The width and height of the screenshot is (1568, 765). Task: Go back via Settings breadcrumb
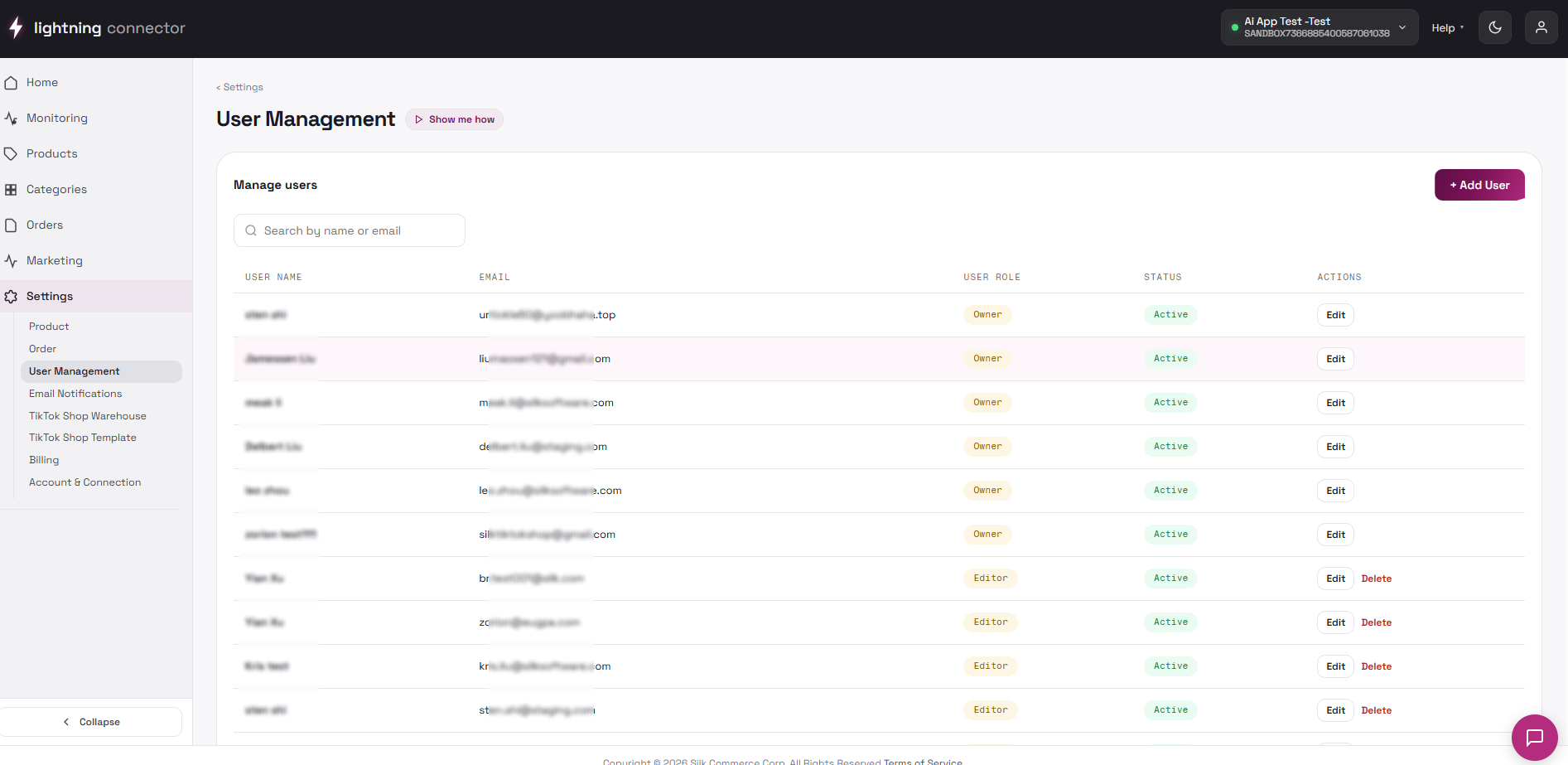point(240,87)
